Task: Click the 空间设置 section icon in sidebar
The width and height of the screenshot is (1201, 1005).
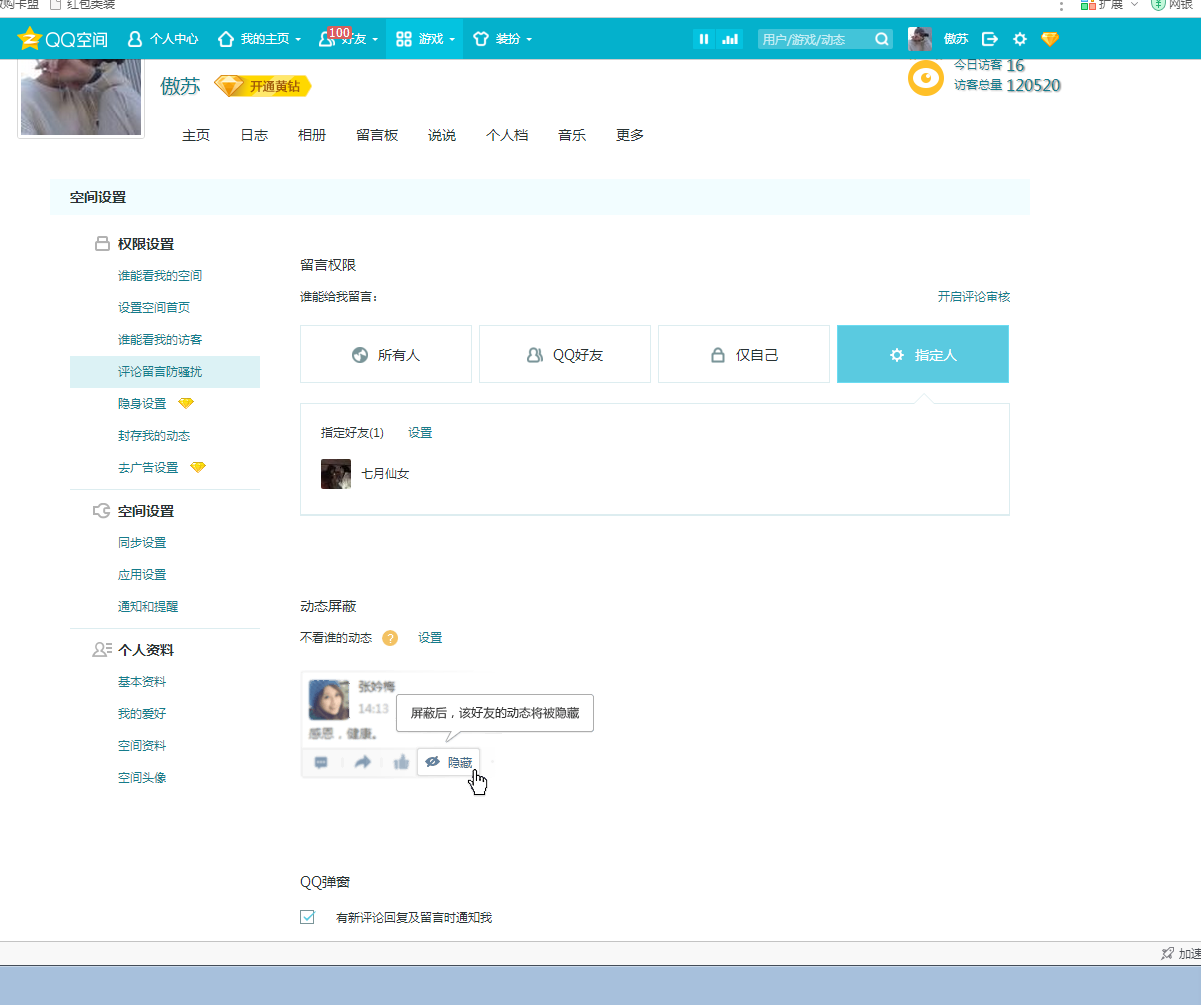Action: (x=101, y=510)
